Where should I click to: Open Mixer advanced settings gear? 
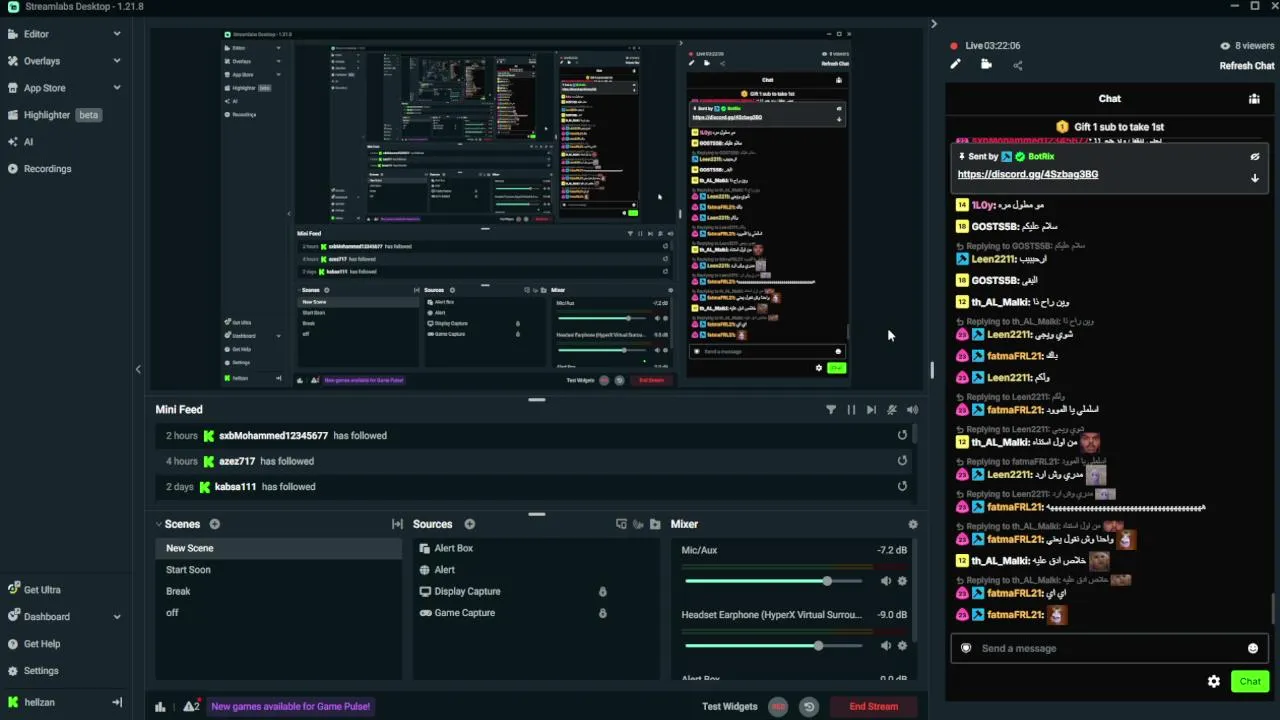click(912, 524)
